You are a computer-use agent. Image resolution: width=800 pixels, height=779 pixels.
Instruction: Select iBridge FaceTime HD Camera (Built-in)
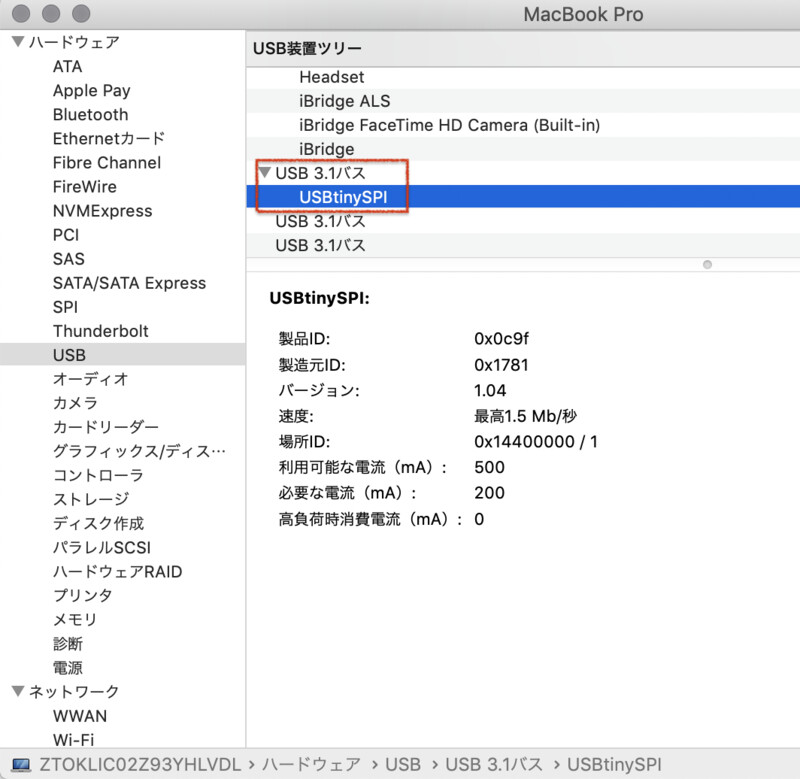pyautogui.click(x=449, y=125)
